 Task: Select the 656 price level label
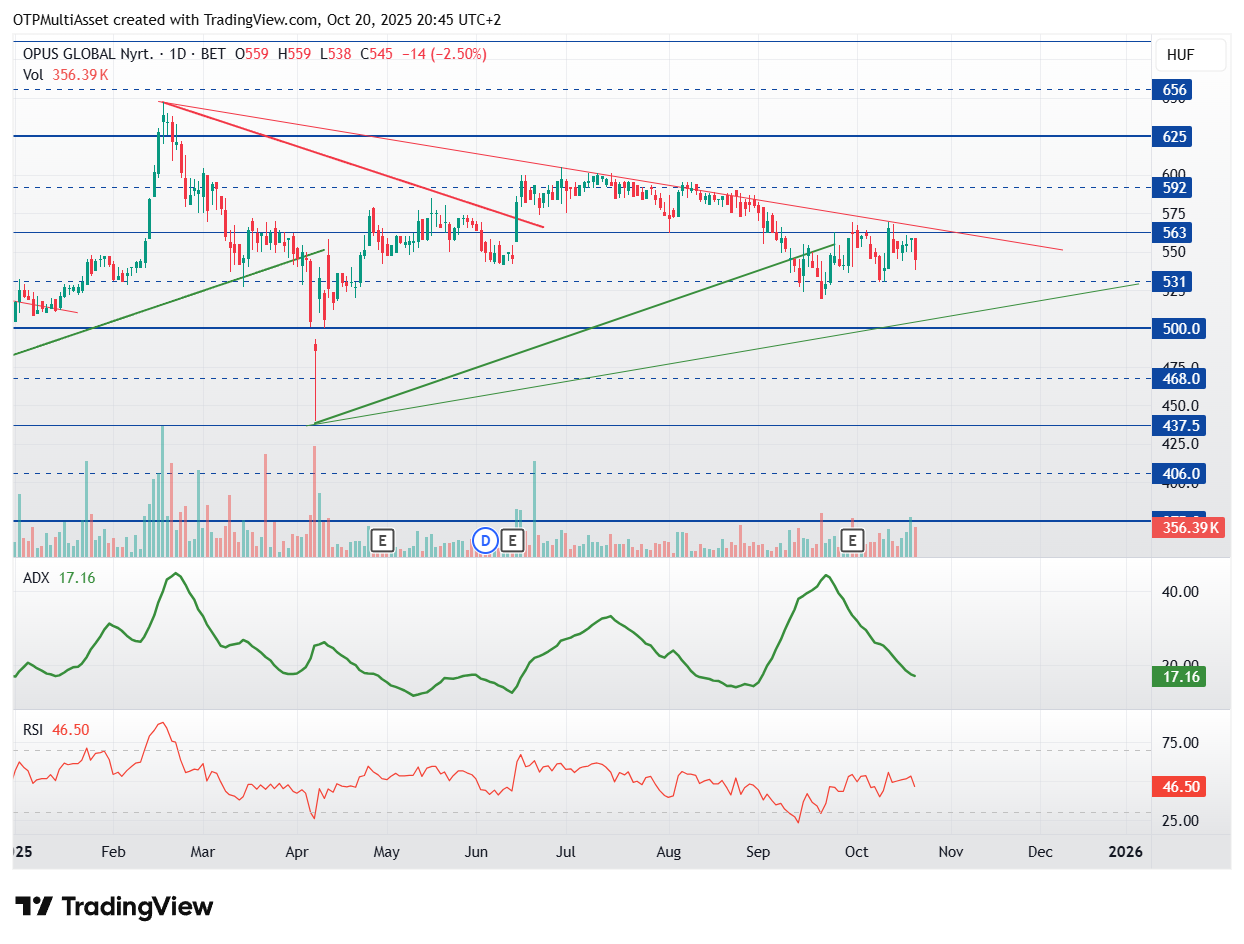point(1174,90)
